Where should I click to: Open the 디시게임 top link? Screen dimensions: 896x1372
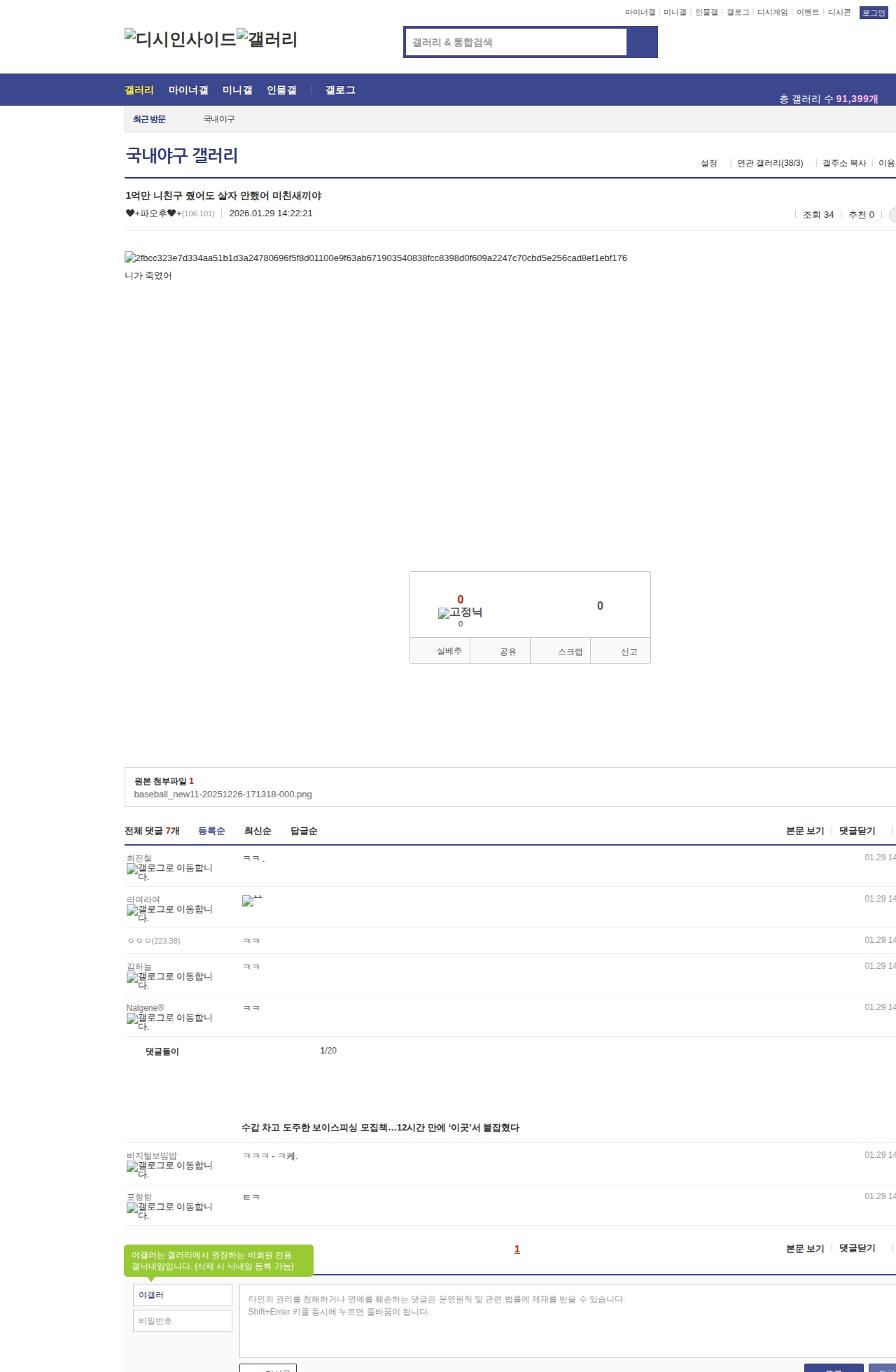point(773,13)
